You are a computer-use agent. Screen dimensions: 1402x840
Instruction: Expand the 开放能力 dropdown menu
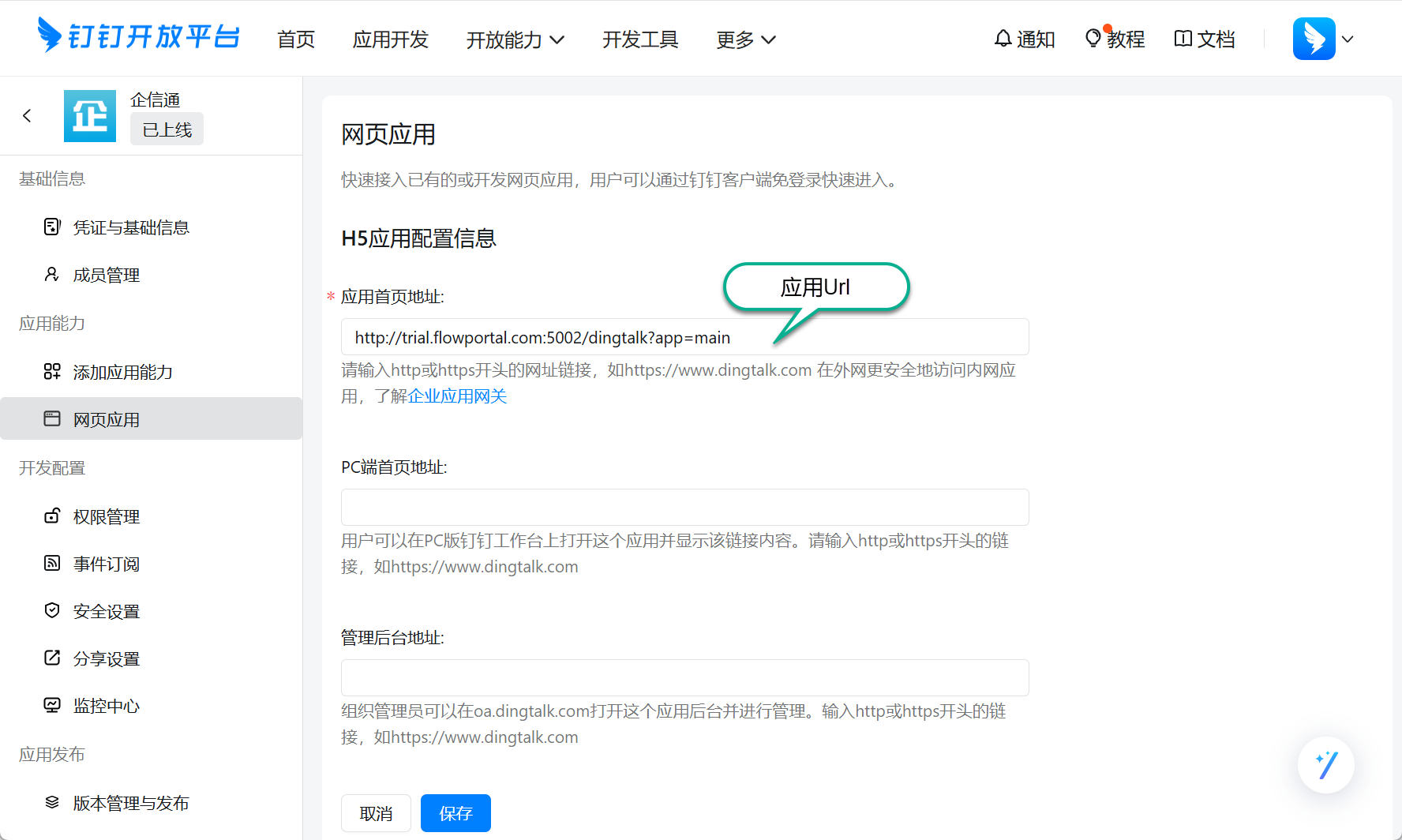(515, 39)
